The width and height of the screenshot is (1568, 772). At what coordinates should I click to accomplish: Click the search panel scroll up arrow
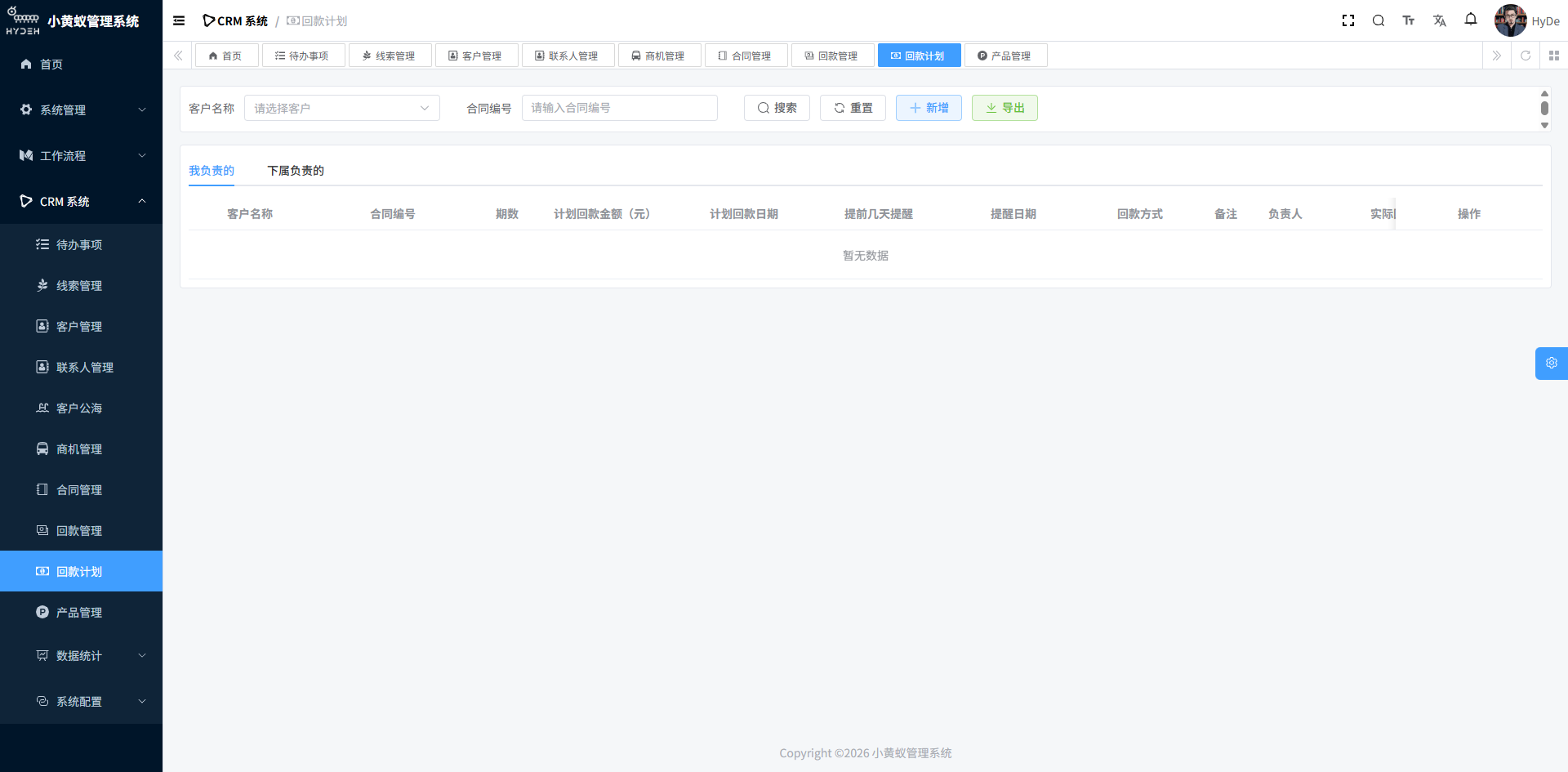coord(1544,93)
